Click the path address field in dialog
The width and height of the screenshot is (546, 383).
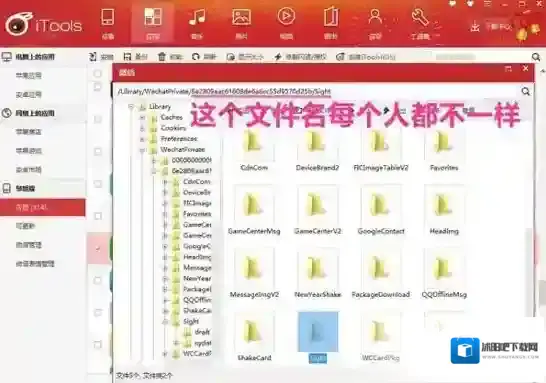click(x=317, y=92)
